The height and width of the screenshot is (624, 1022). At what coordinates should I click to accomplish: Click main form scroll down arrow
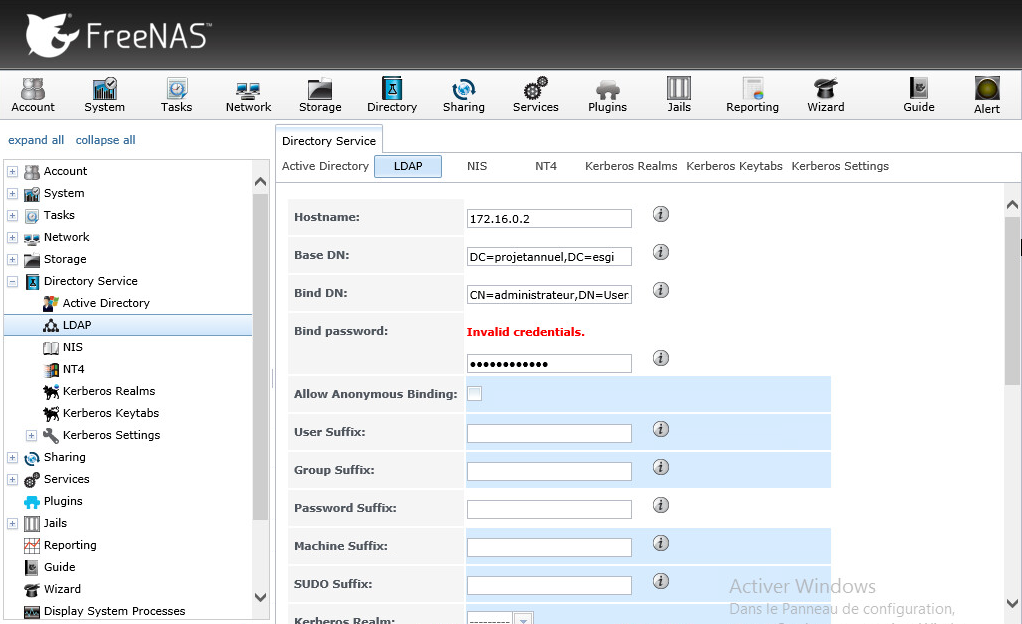1012,602
